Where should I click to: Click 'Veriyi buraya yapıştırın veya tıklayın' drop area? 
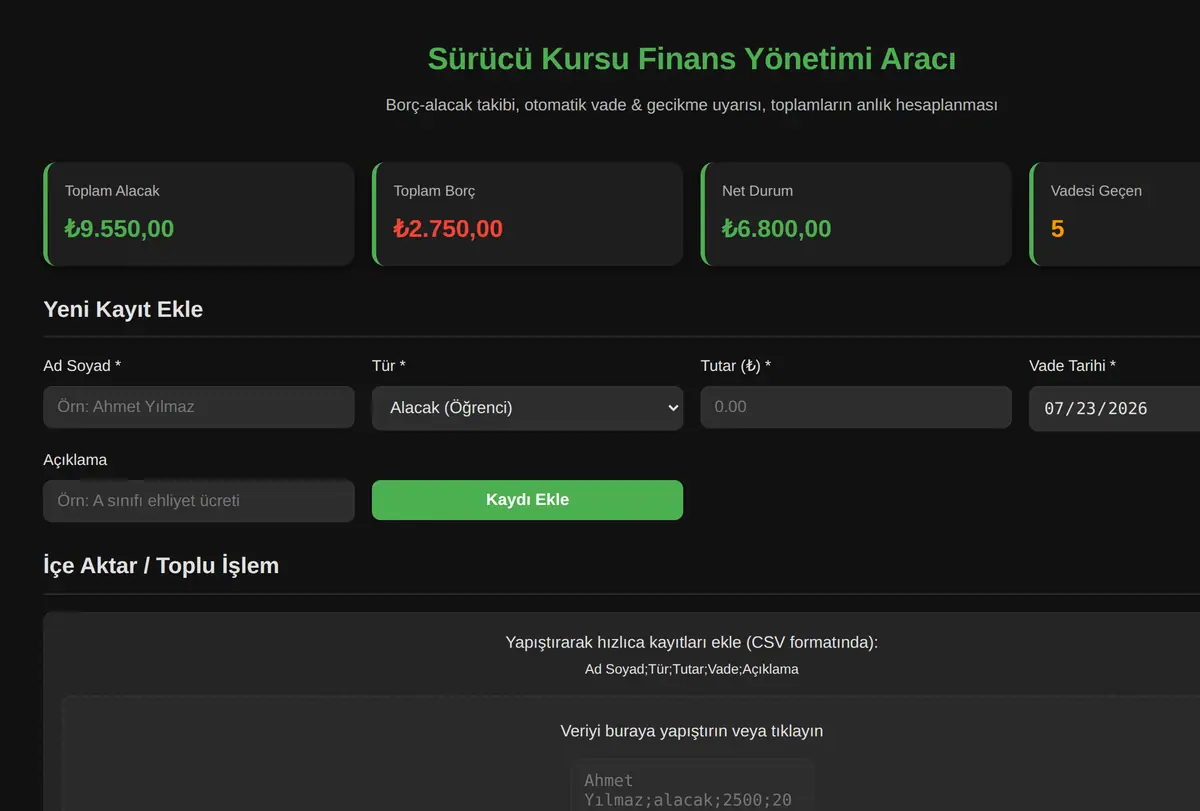click(692, 731)
